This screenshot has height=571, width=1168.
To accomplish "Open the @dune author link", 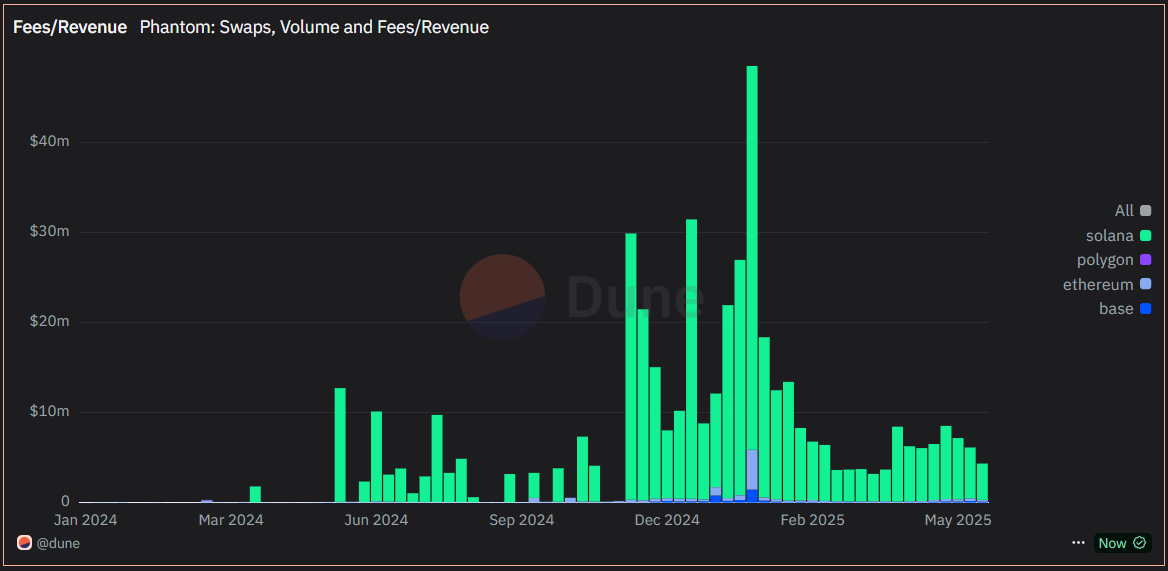I will (57, 543).
